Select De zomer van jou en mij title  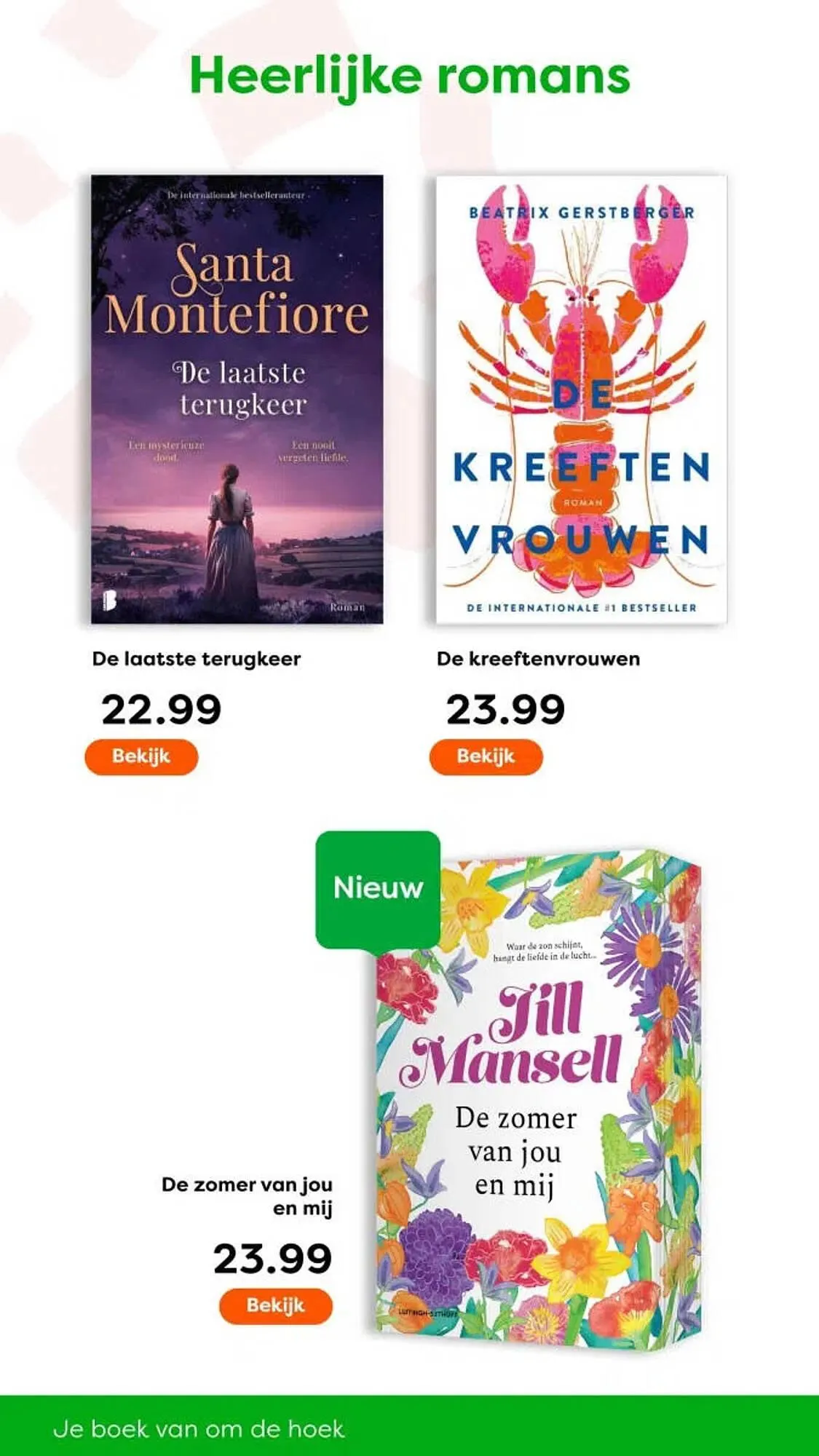[247, 1196]
